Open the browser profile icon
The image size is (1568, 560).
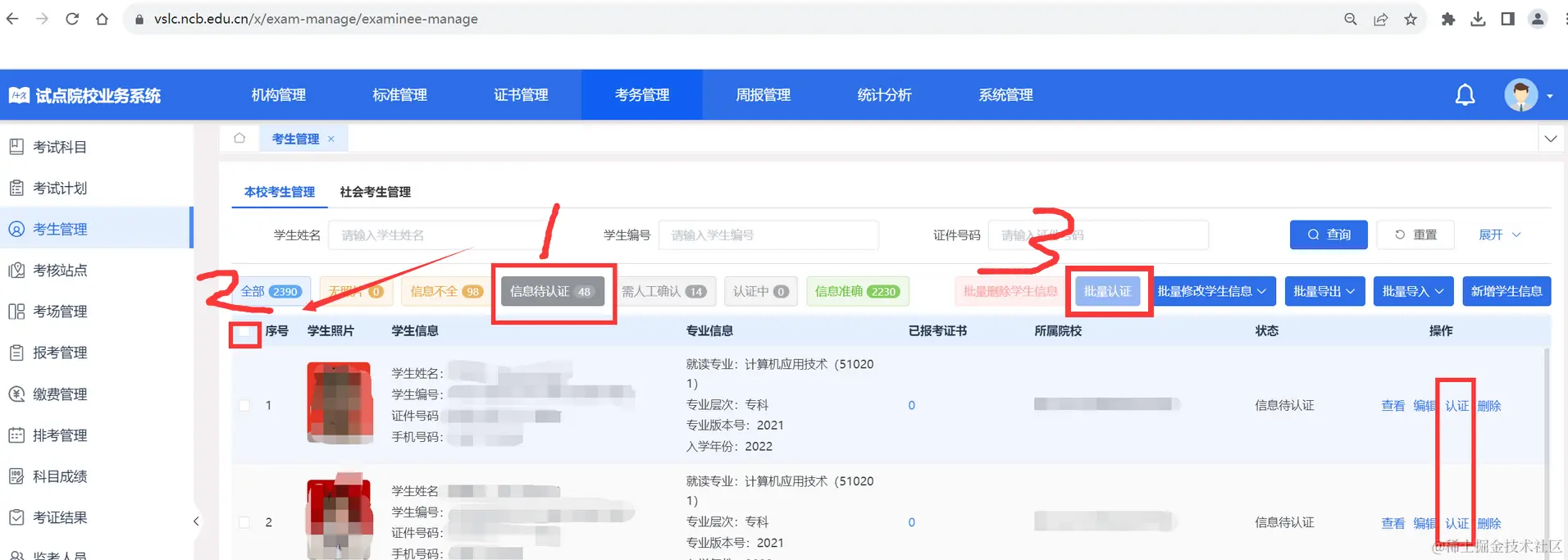[x=1538, y=19]
